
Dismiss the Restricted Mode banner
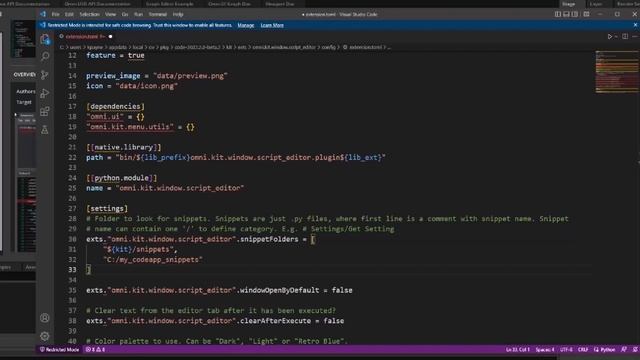pos(635,25)
